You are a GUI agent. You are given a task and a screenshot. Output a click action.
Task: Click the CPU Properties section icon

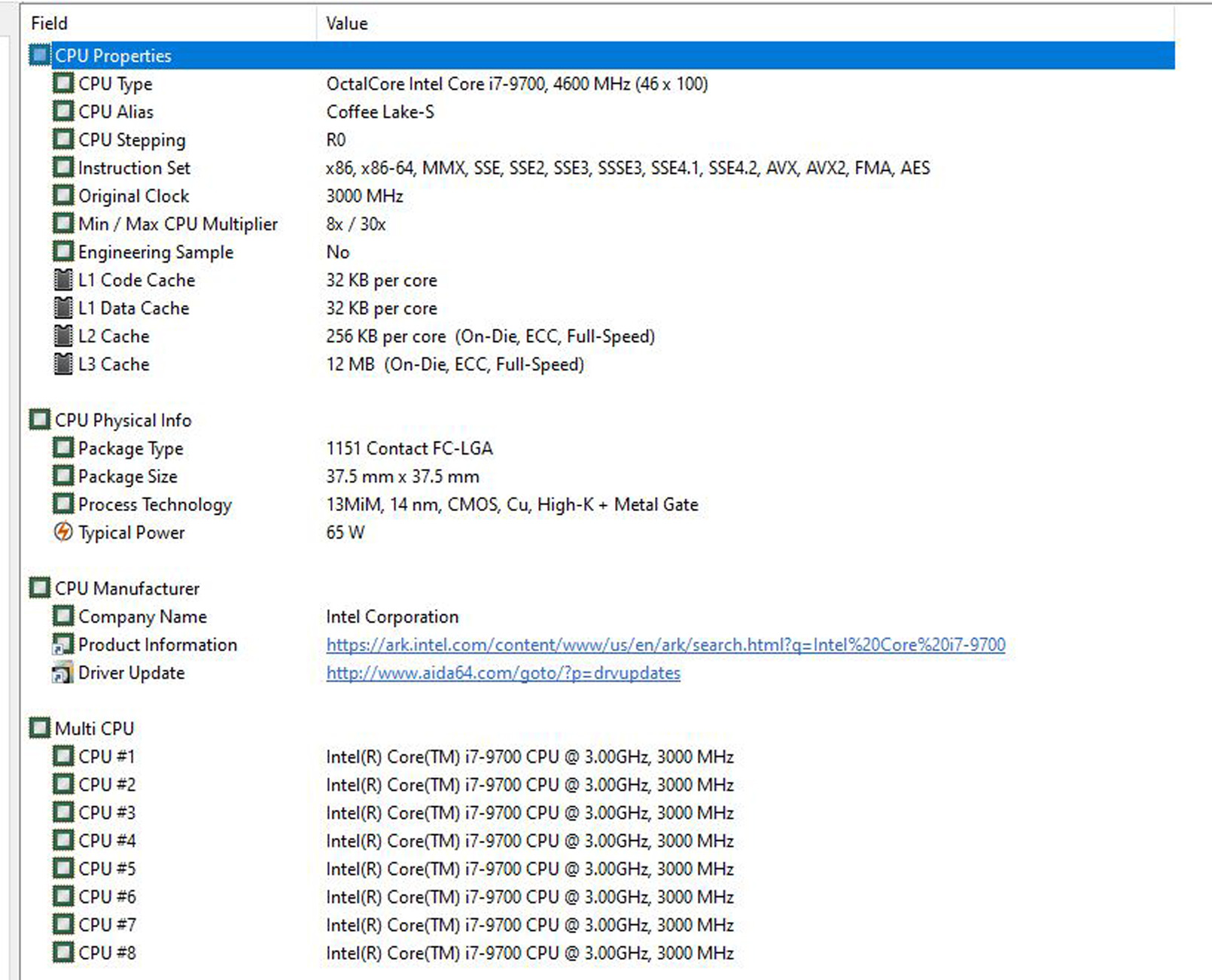(40, 55)
